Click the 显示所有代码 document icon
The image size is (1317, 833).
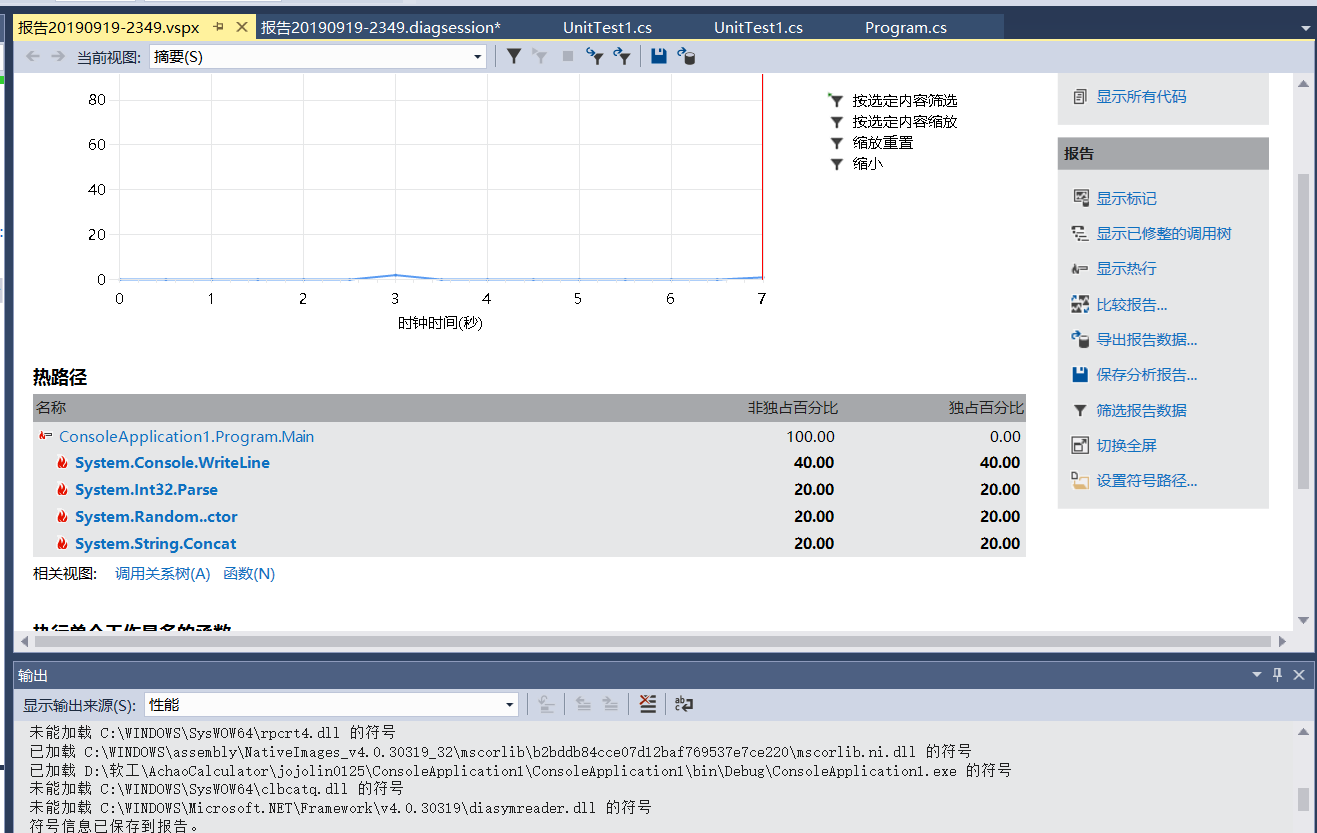point(1080,97)
